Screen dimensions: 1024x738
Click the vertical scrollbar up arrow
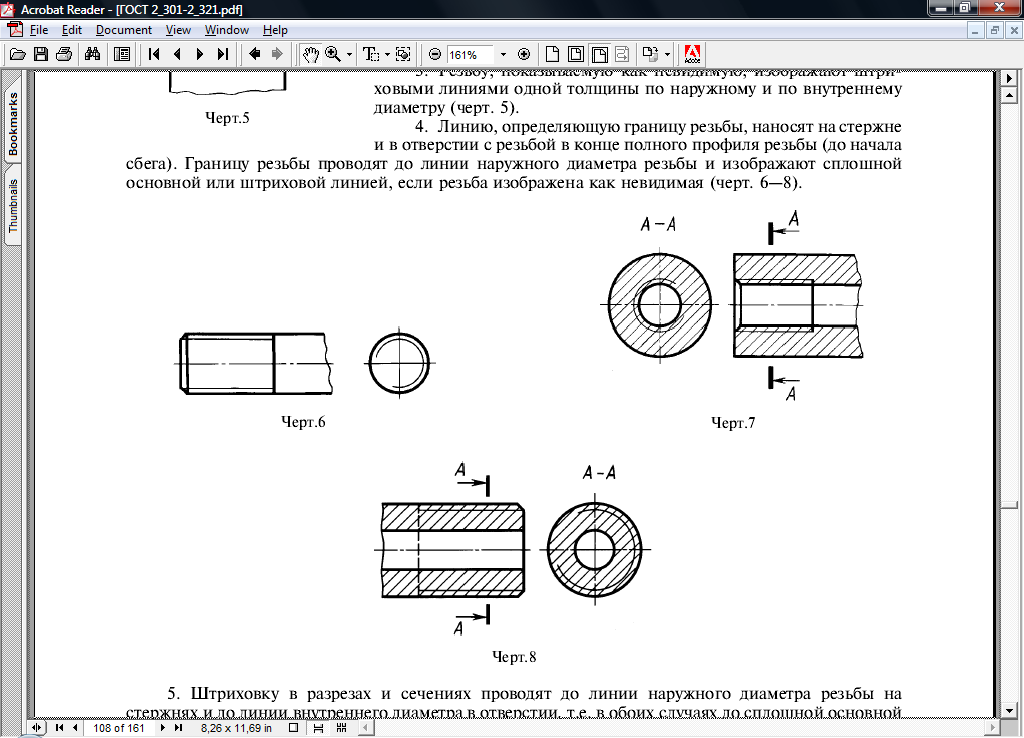coord(1010,95)
